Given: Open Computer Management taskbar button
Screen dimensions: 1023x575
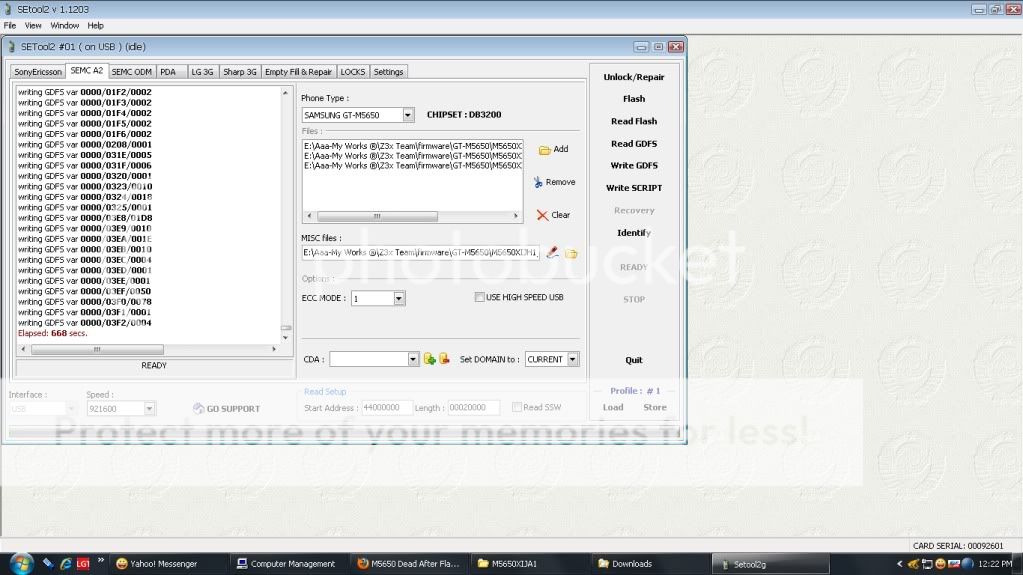Looking at the screenshot, I should 287,564.
